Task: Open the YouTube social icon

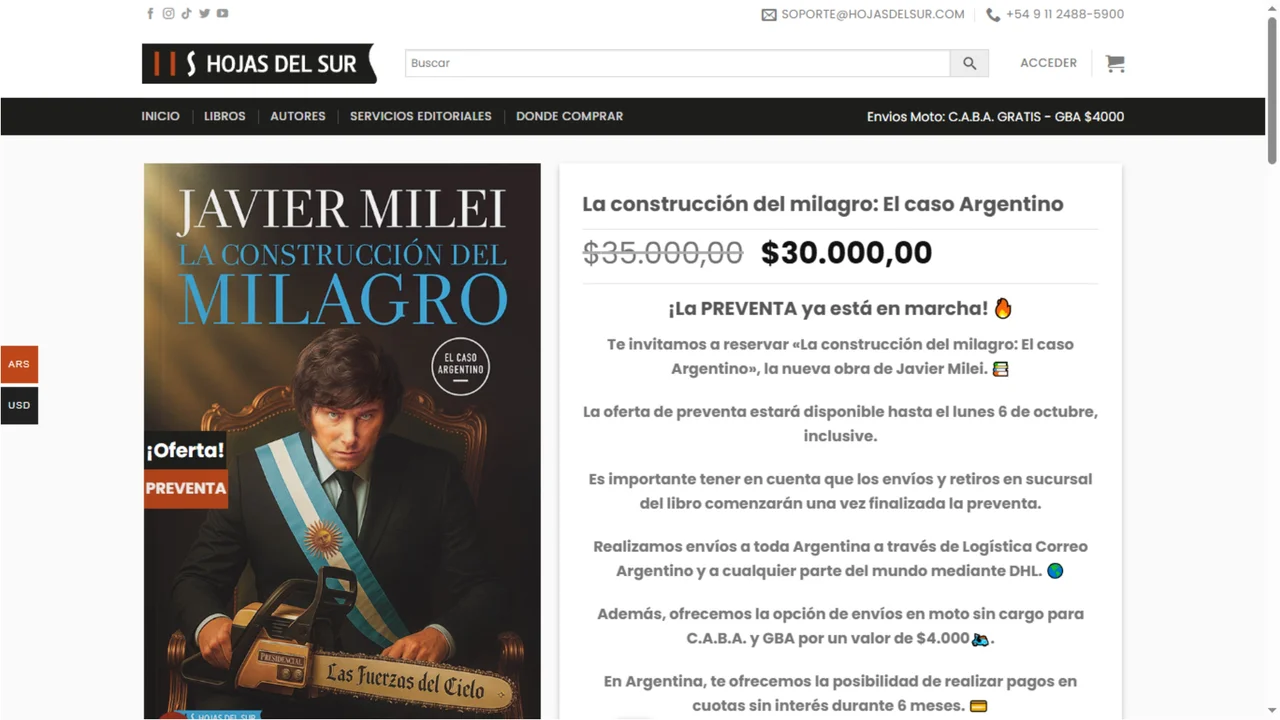Action: [222, 14]
